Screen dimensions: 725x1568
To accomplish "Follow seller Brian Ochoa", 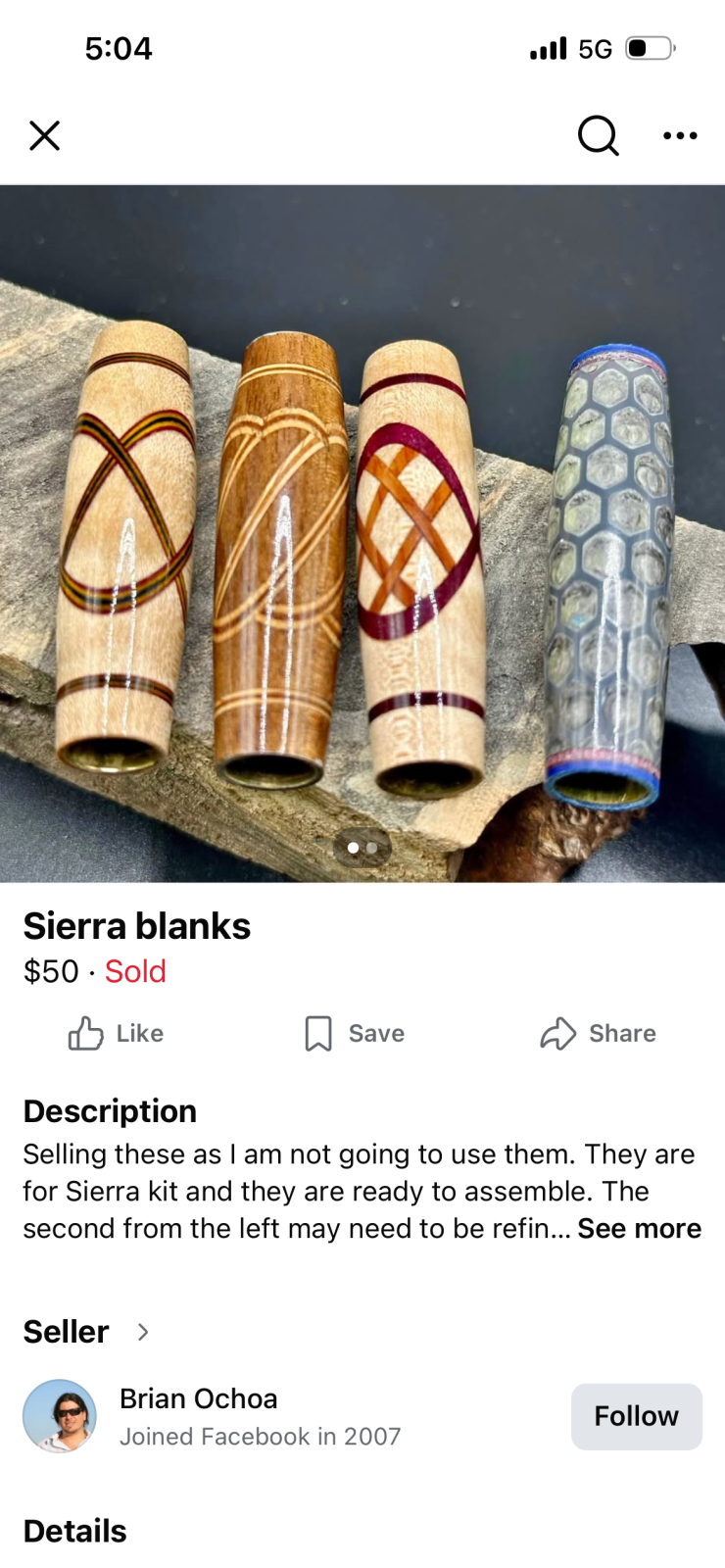I will pos(636,1416).
